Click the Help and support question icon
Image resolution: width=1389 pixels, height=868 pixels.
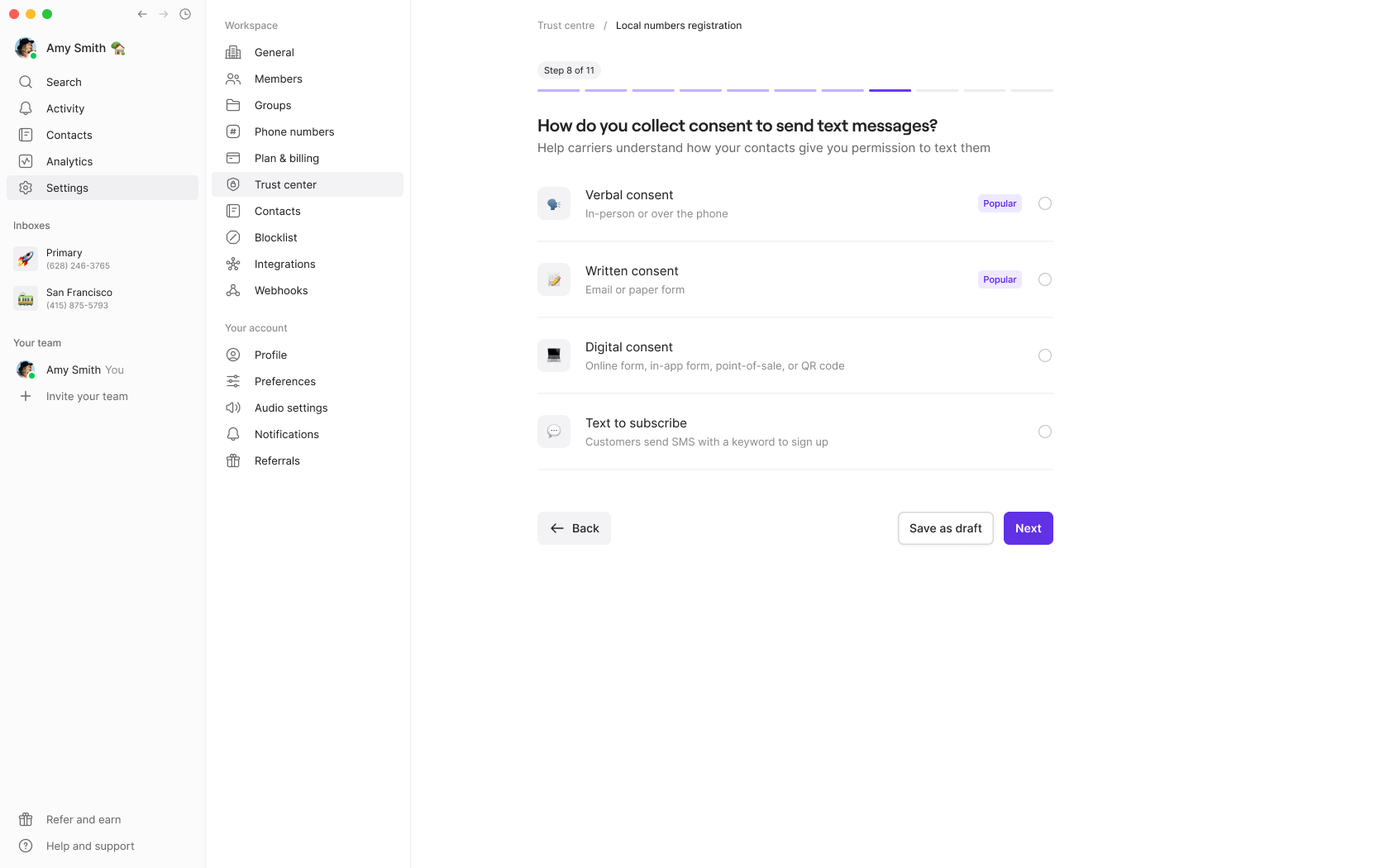(x=26, y=846)
